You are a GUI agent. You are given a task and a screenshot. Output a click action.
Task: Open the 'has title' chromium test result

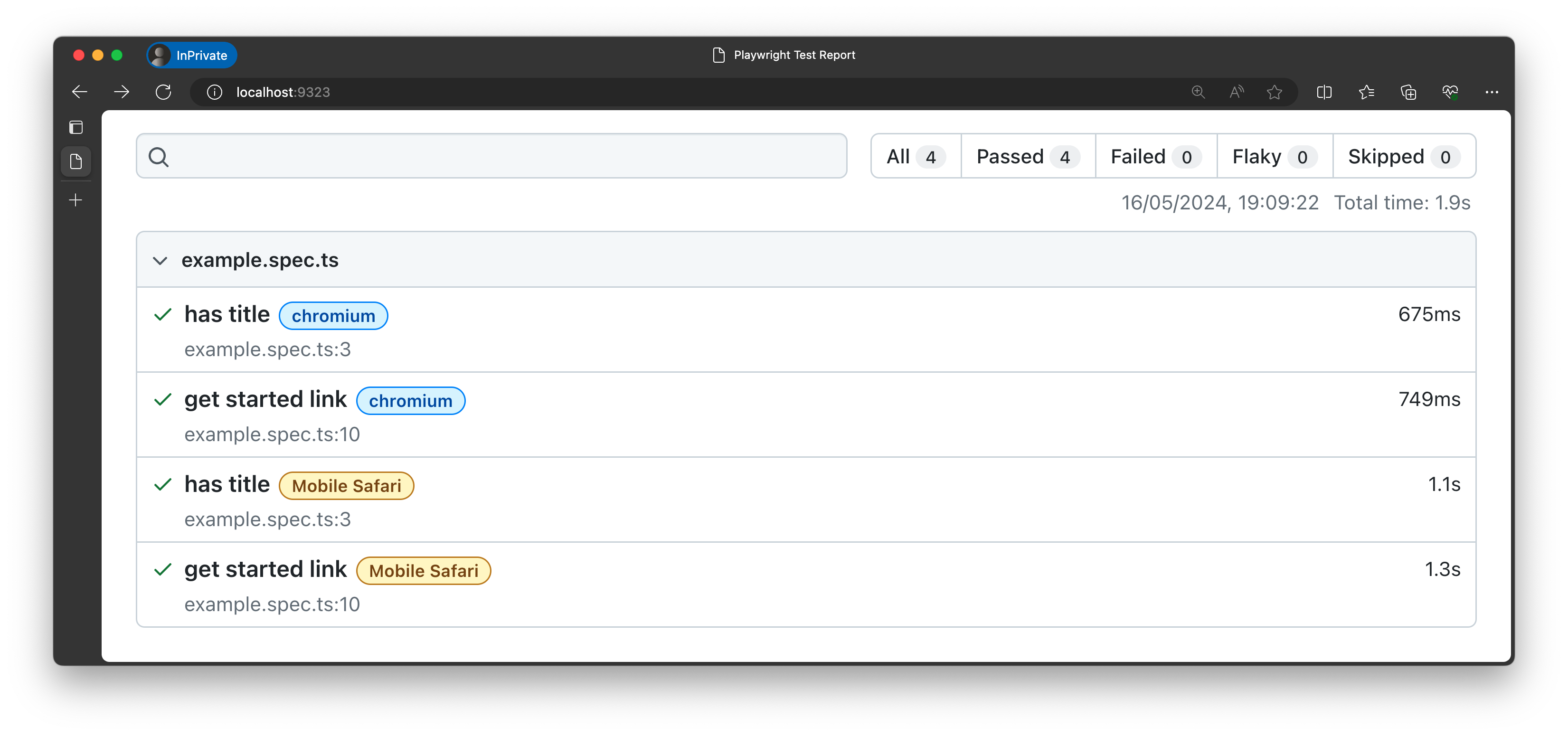[x=227, y=315]
